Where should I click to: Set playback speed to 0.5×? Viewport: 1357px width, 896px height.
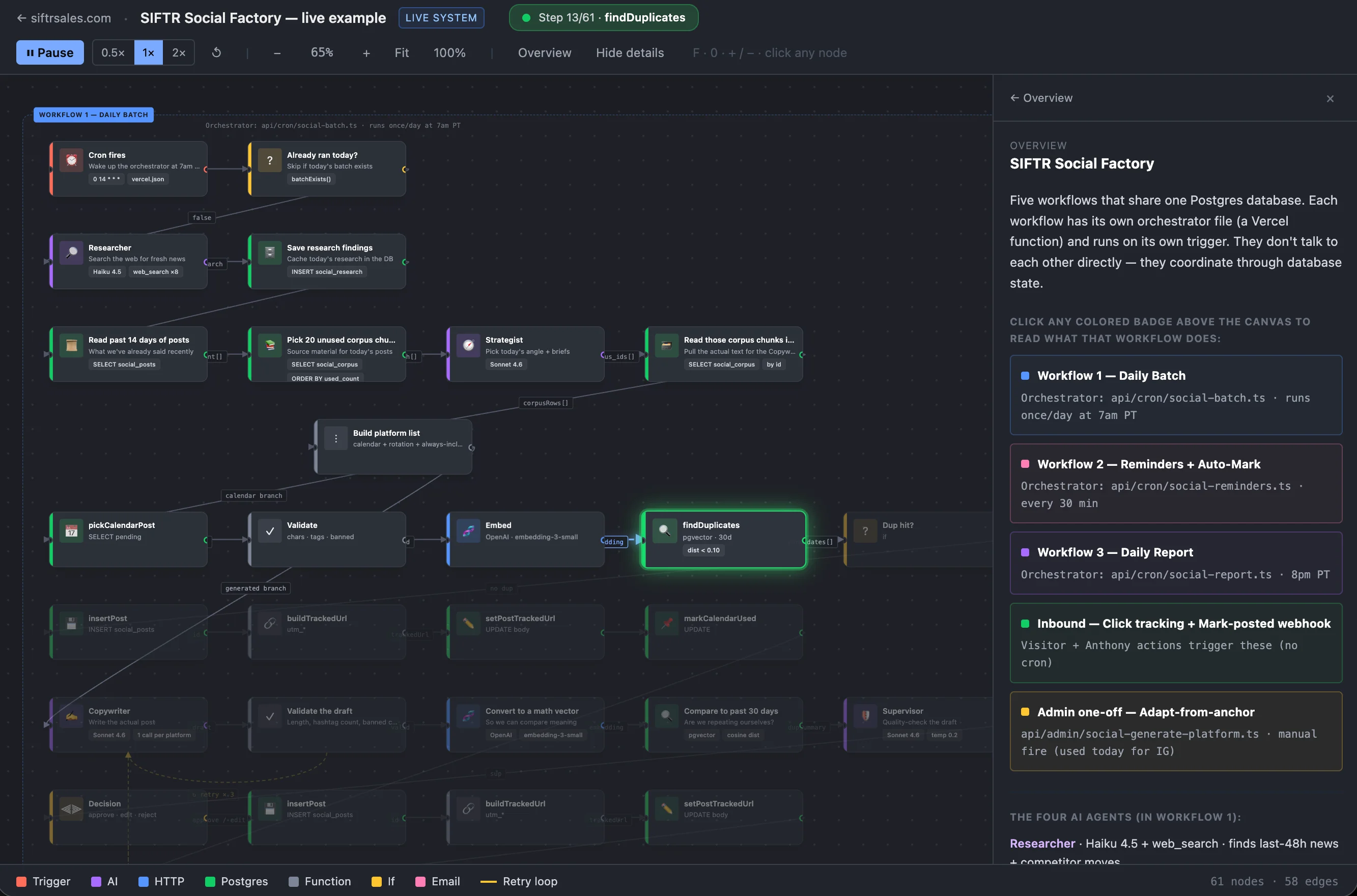(x=113, y=52)
